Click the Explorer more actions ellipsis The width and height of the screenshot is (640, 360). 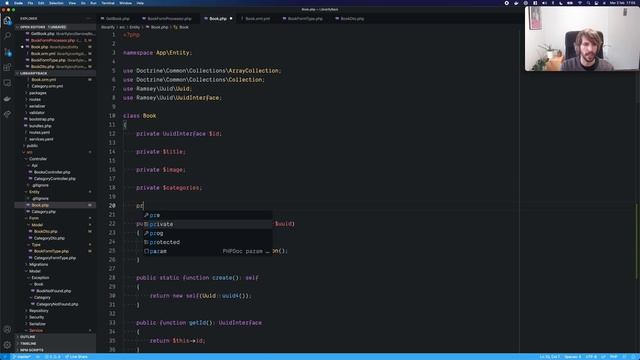(x=89, y=19)
